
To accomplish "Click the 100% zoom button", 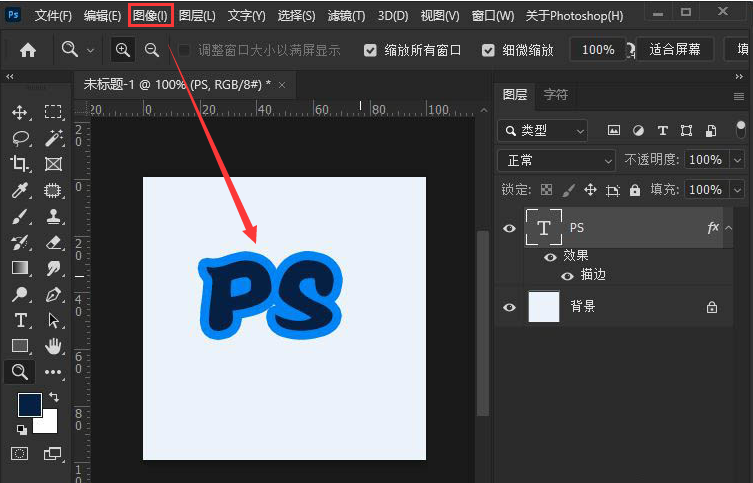I will 598,50.
